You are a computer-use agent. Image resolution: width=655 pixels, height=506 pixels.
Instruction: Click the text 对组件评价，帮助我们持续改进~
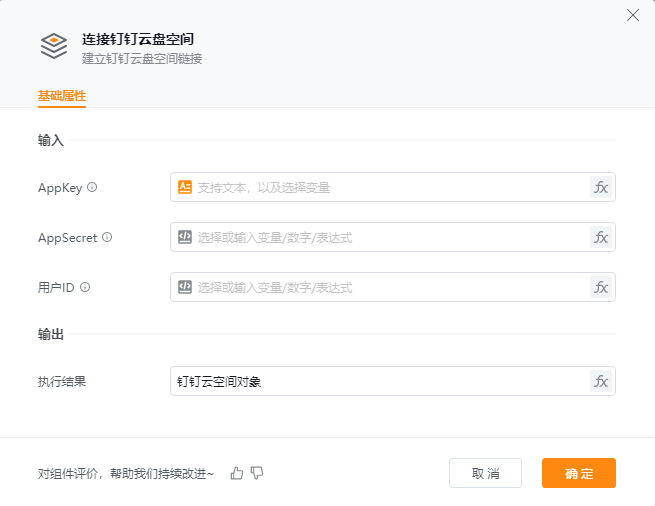pos(126,473)
